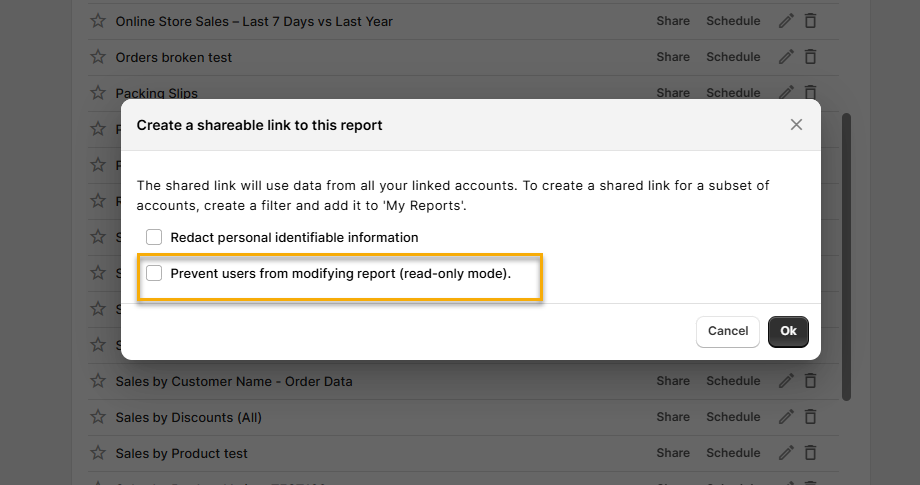Star the Online Store Sales Last 7 Days report
Viewport: 920px width, 485px height.
pyautogui.click(x=98, y=21)
